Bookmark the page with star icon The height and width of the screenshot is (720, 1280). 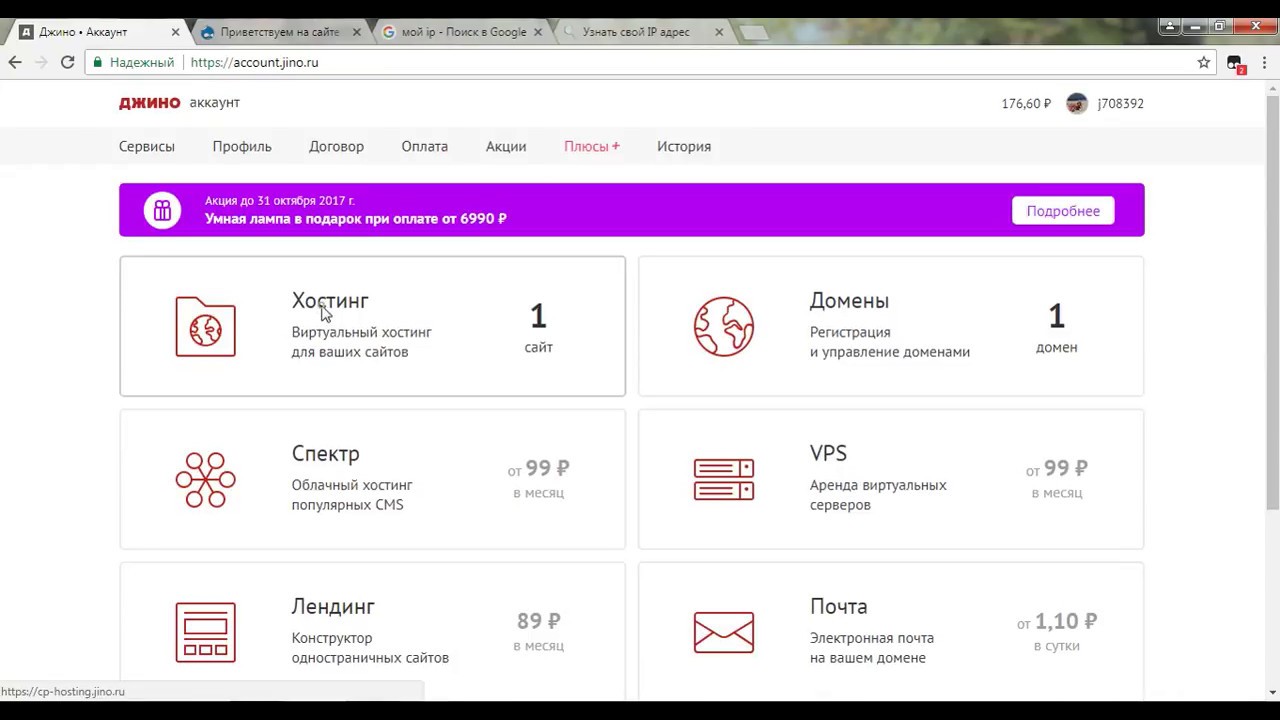[x=1204, y=62]
